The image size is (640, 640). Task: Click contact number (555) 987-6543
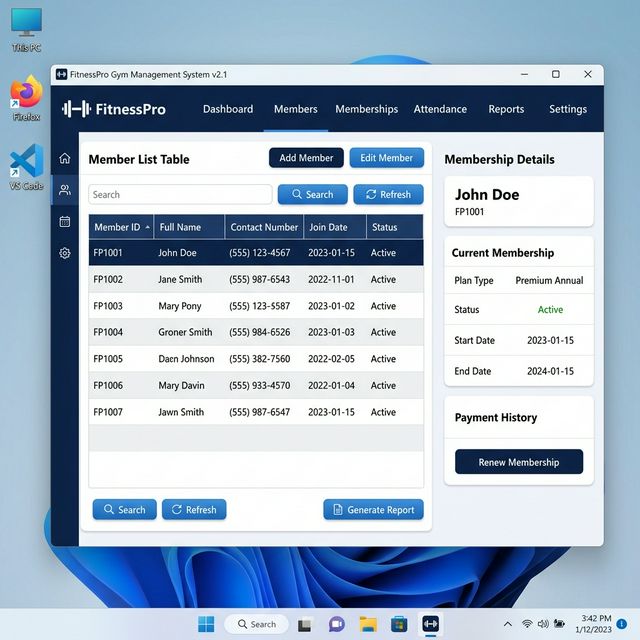click(260, 279)
